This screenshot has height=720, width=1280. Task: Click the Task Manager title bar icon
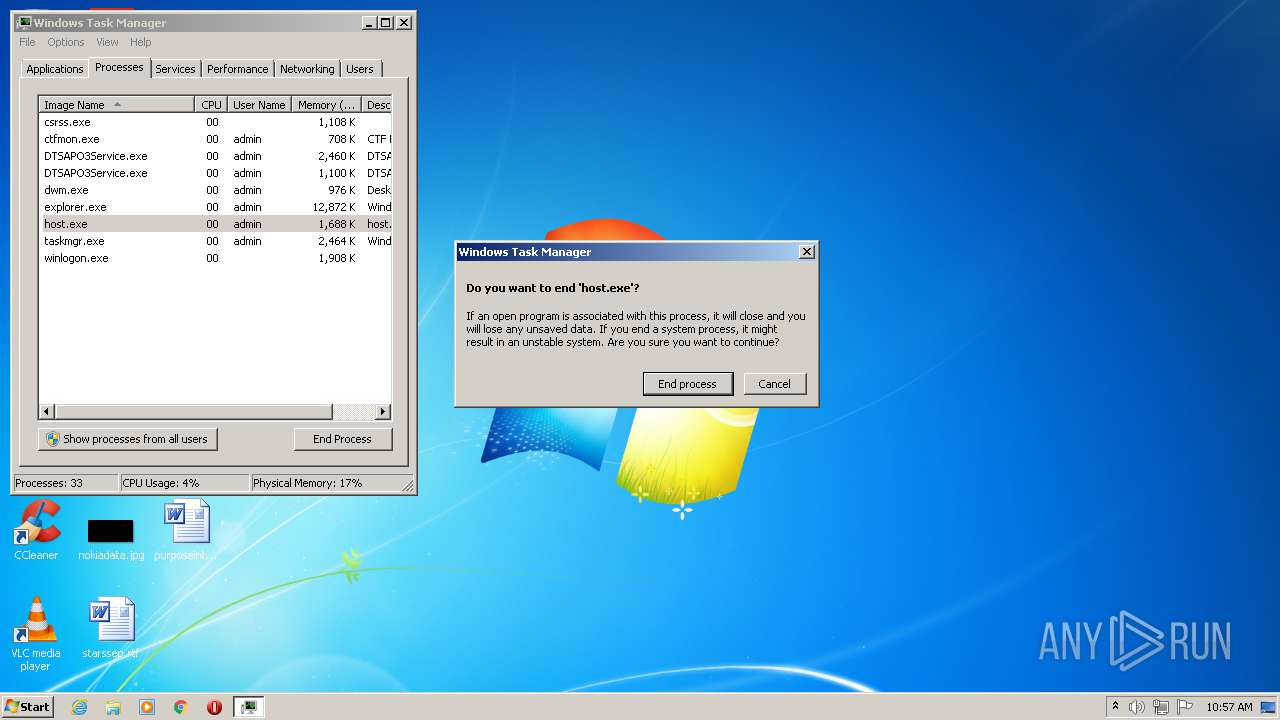tap(23, 22)
